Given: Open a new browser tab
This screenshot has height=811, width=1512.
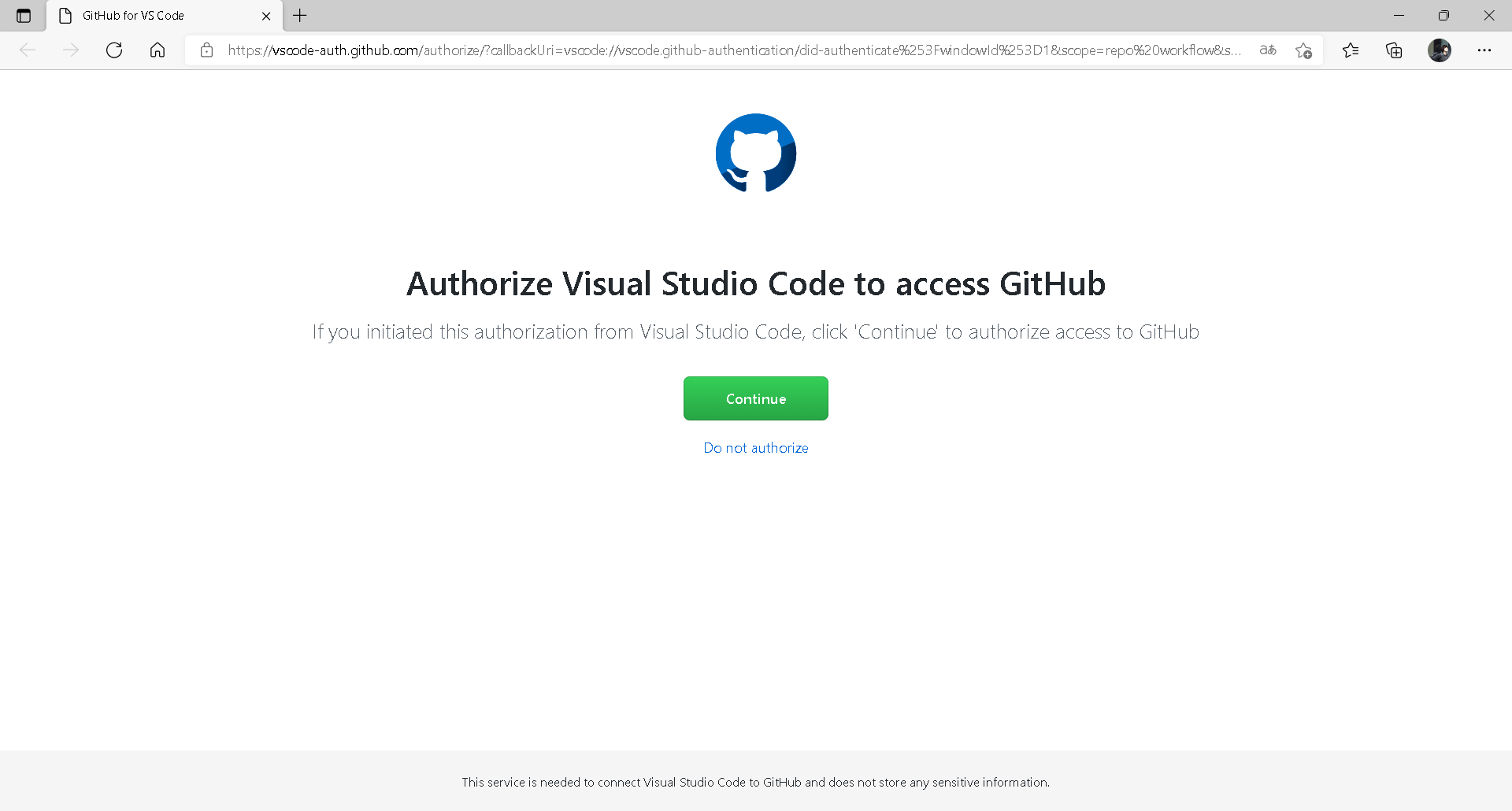Looking at the screenshot, I should (x=300, y=15).
